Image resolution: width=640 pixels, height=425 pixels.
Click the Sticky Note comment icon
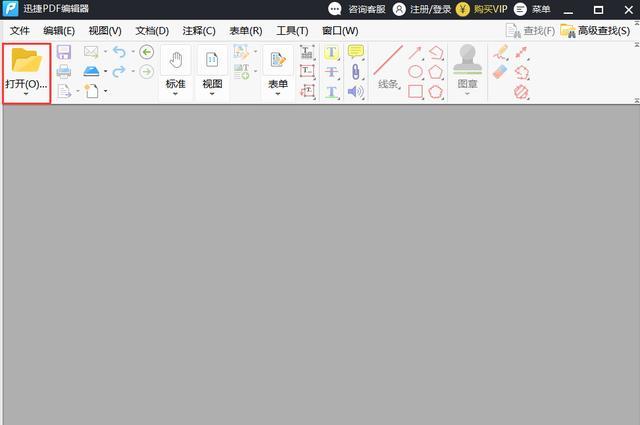356,52
